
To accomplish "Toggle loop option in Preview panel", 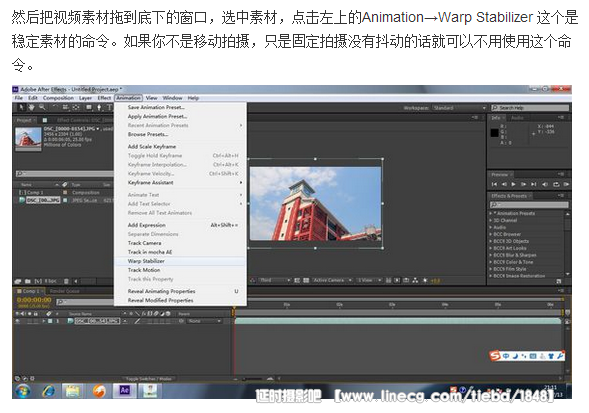I will [556, 184].
